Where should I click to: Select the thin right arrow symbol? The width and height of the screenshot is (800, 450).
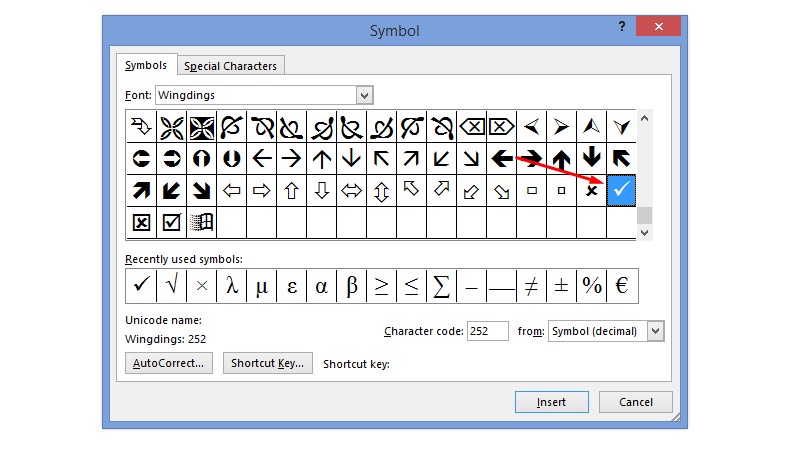click(291, 159)
